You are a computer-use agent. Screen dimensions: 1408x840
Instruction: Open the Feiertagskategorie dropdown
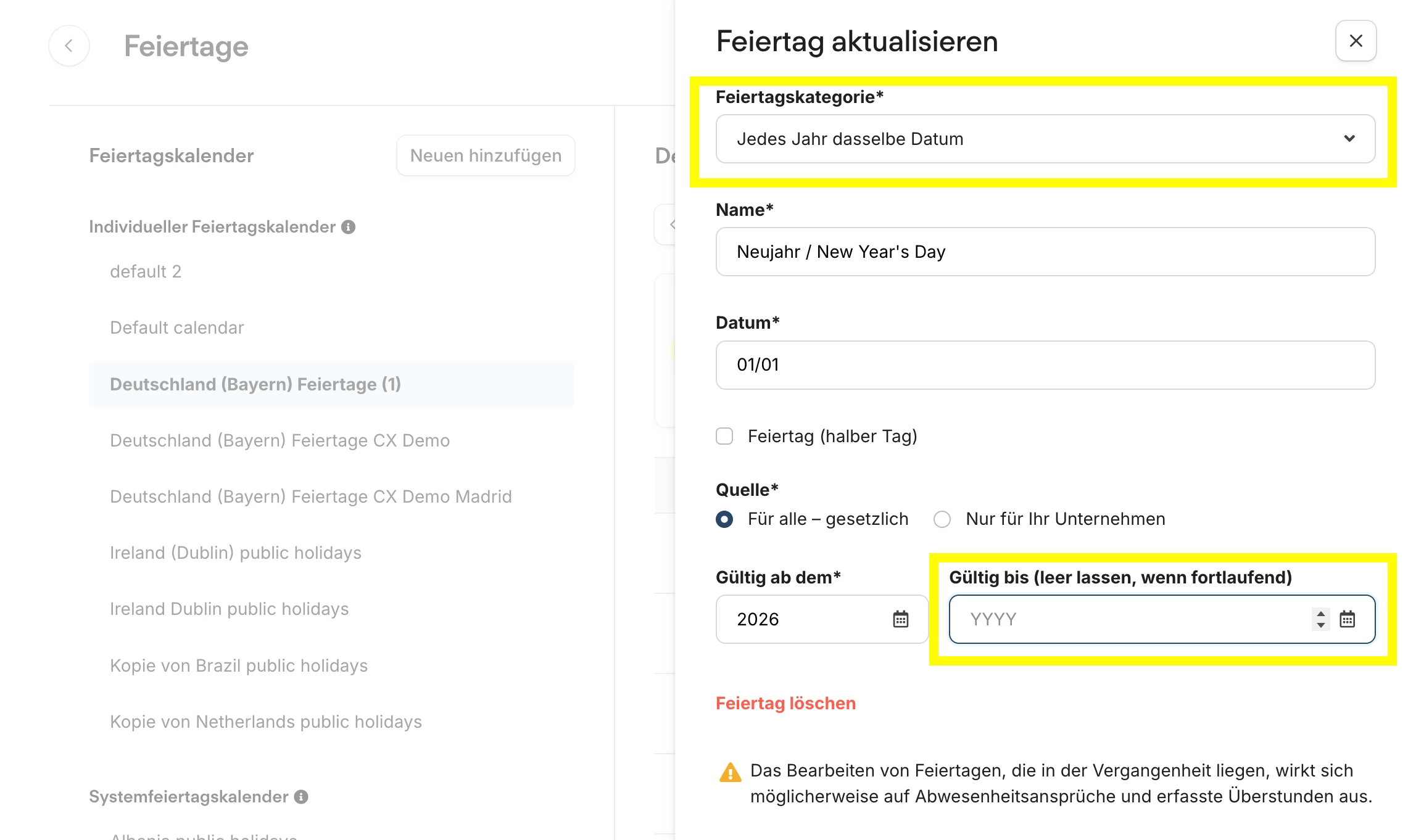click(x=1045, y=139)
